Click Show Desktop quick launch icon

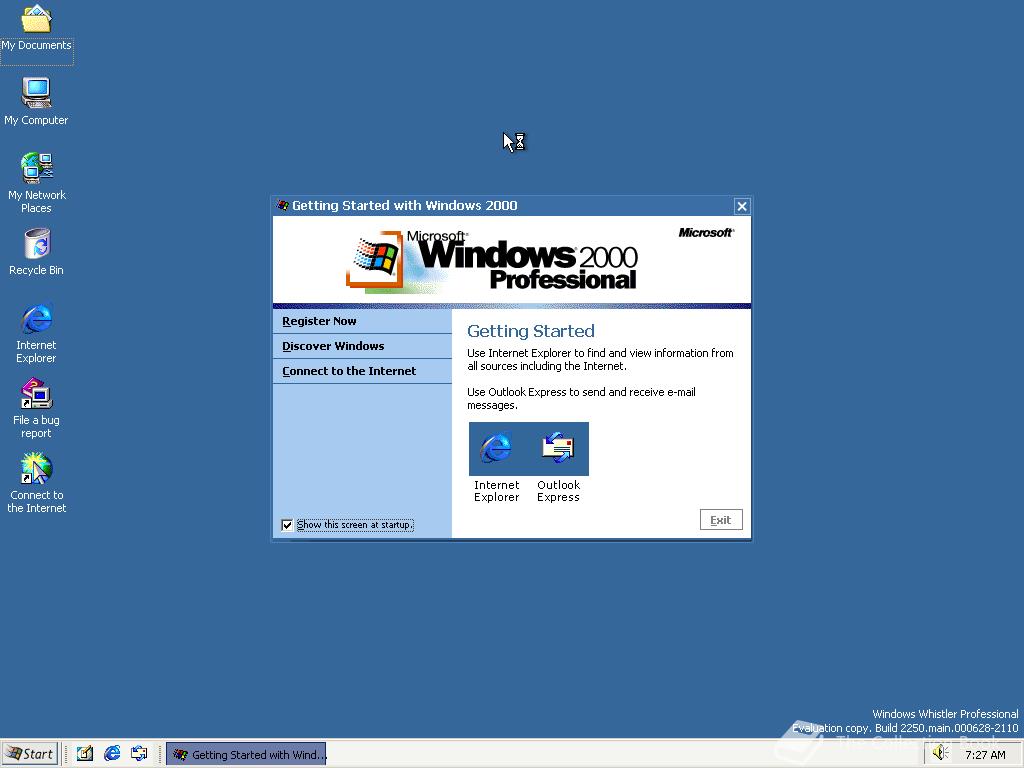(x=85, y=754)
